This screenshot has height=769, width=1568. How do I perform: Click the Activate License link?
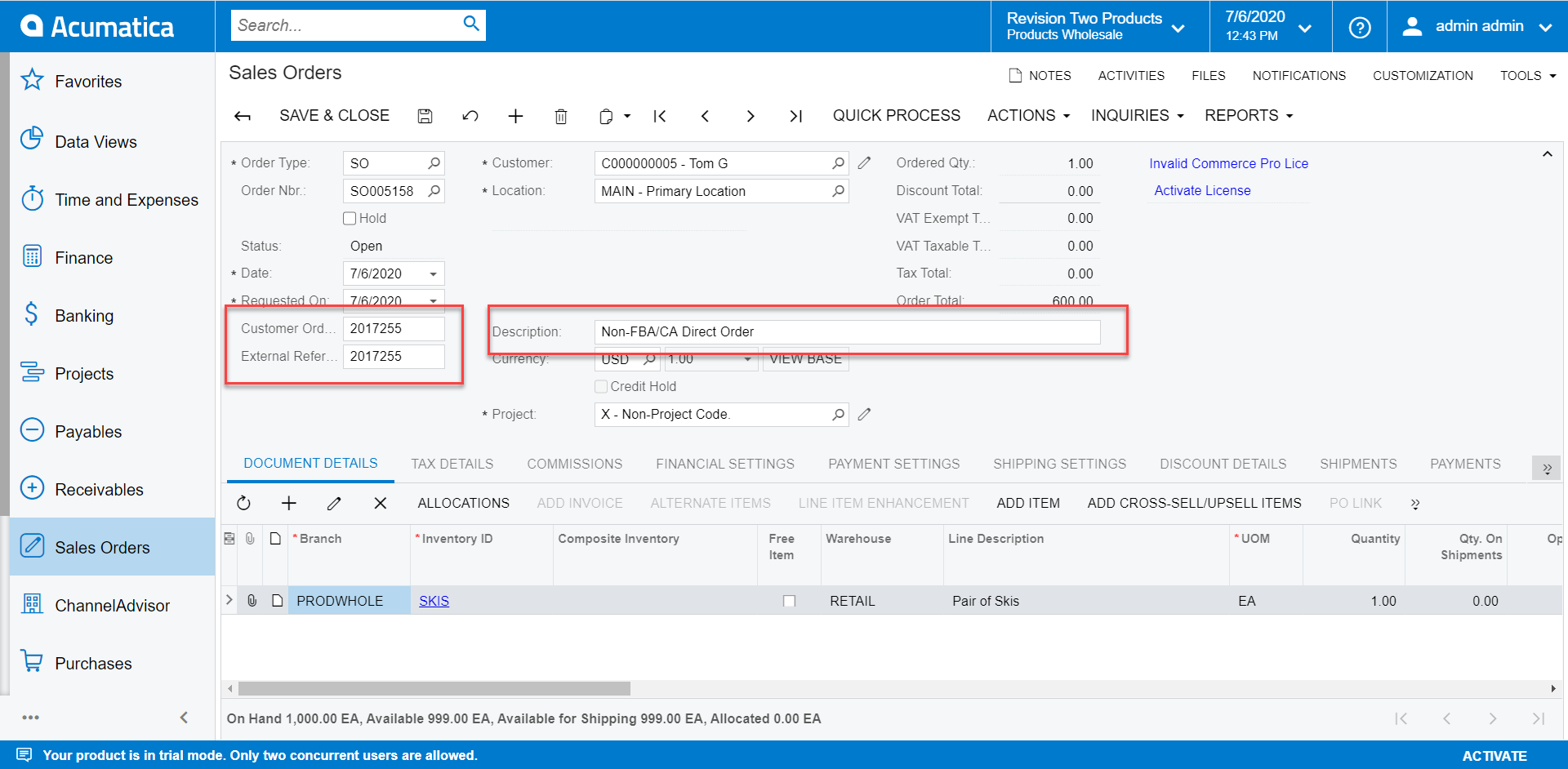point(1202,190)
